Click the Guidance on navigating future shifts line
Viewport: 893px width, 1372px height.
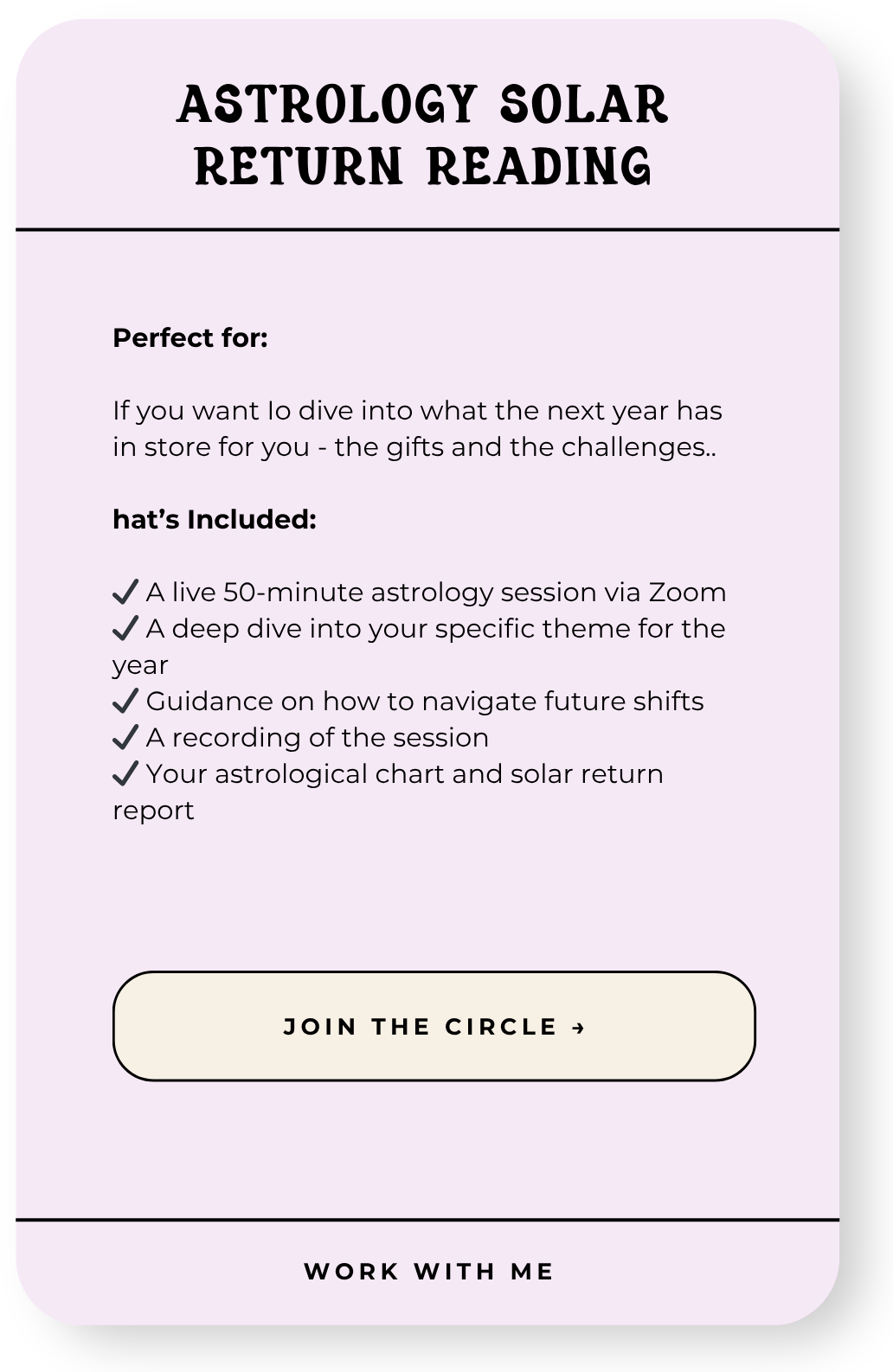tap(408, 702)
